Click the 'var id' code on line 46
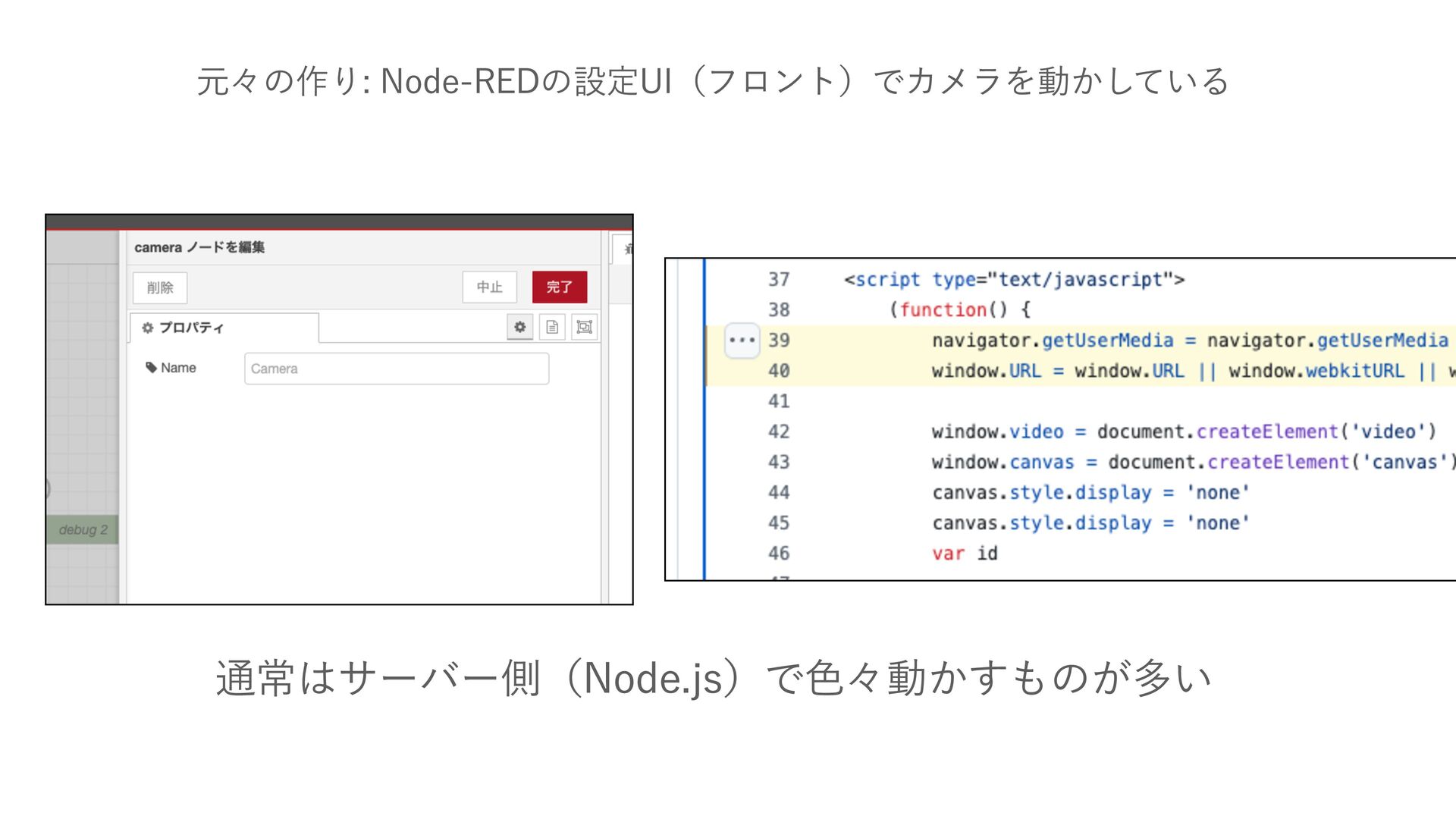 point(965,553)
